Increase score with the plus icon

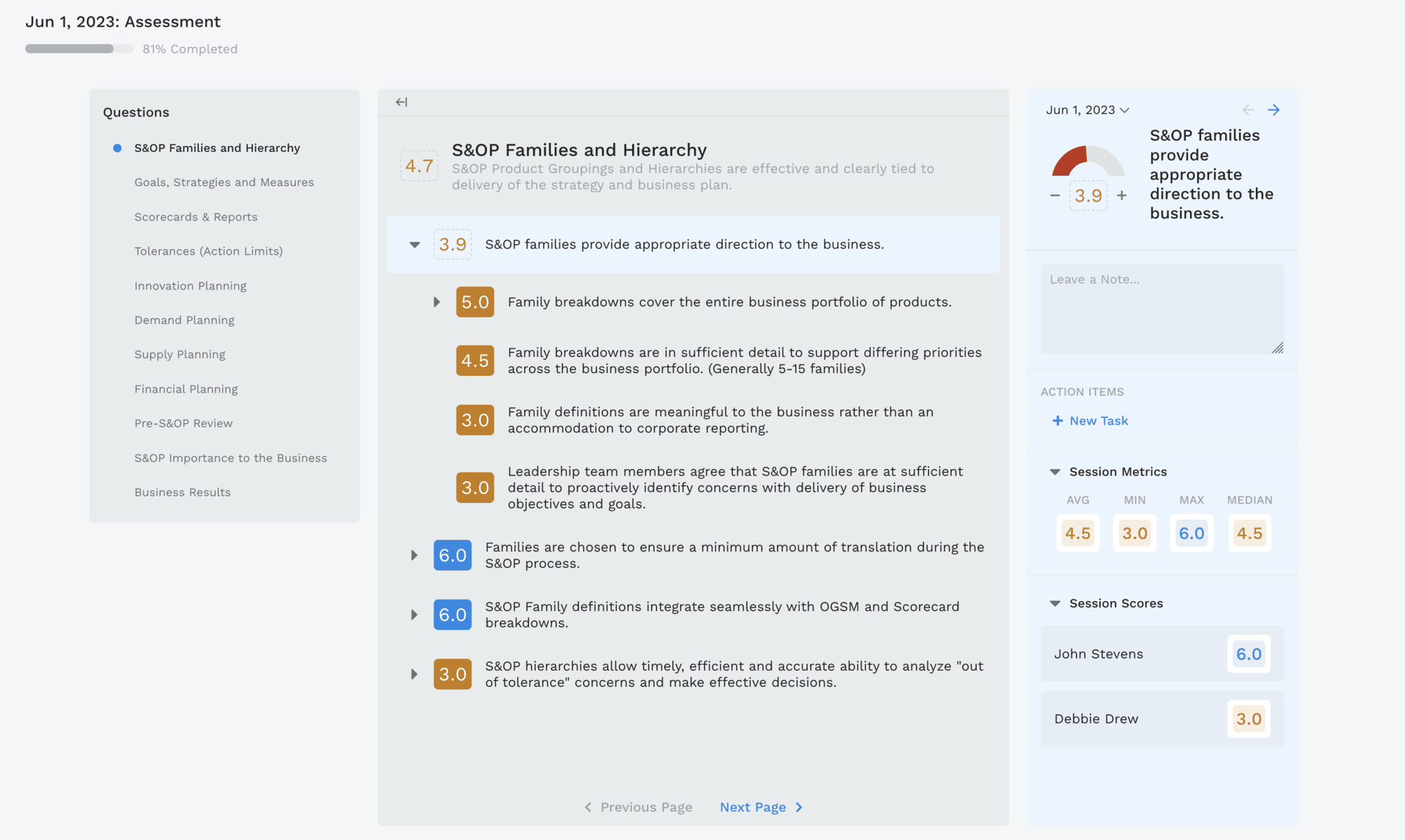(1122, 196)
